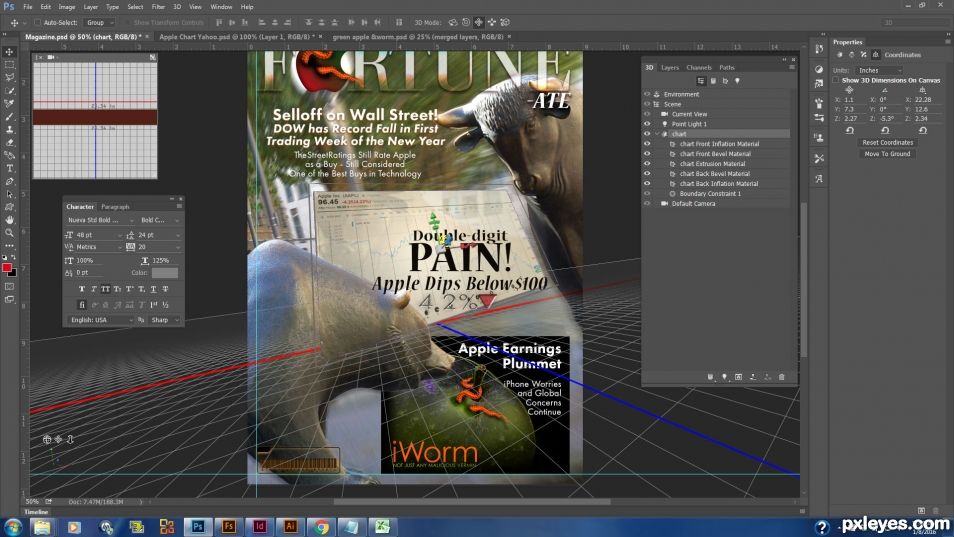Toggle Underline style in Character panel
The width and height of the screenshot is (954, 537).
[153, 289]
